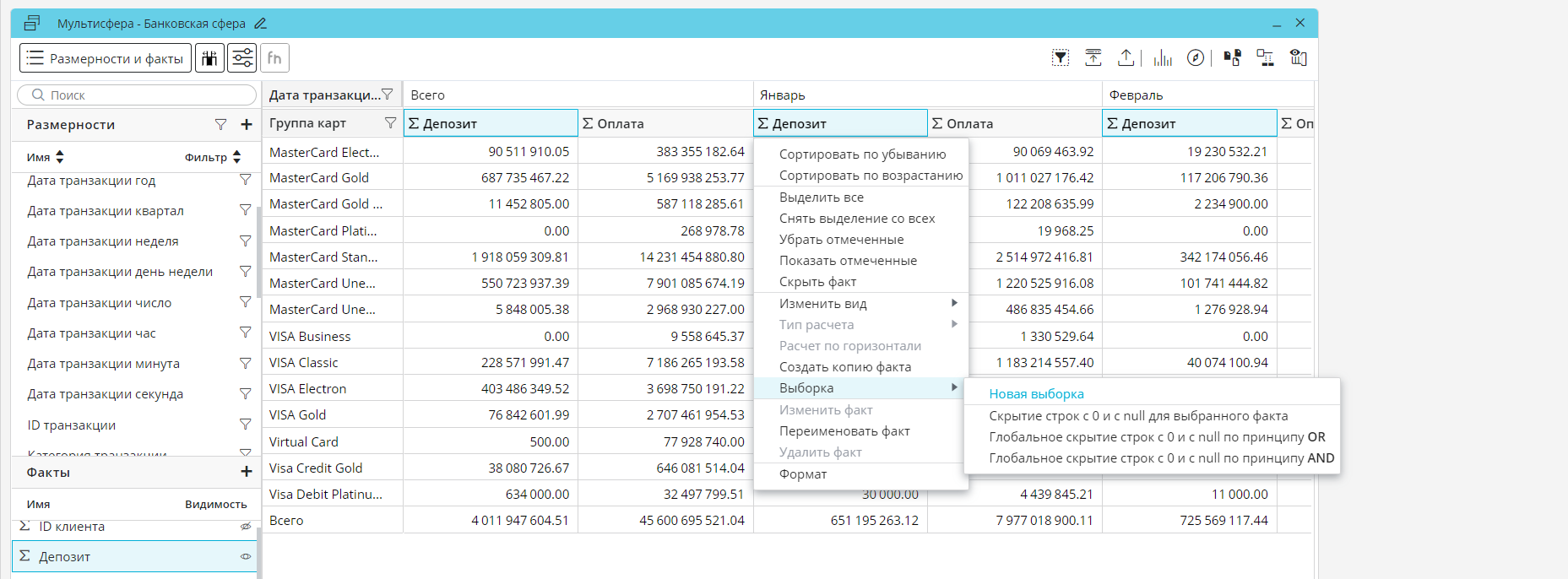The width and height of the screenshot is (1568, 579).
Task: Click the funnel selection filter toolbar icon
Action: pos(1061,57)
